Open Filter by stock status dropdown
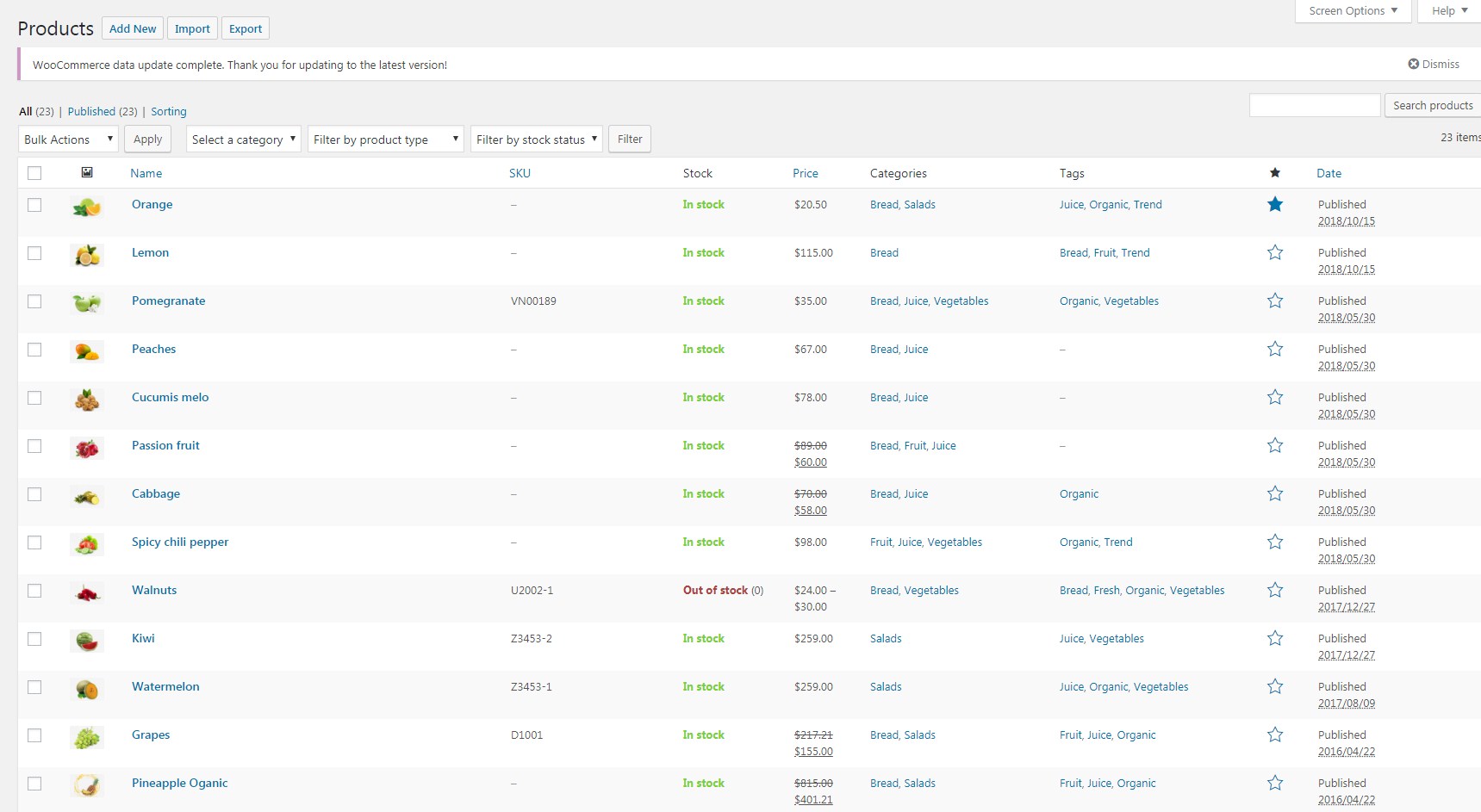This screenshot has height=812, width=1481. tap(536, 139)
